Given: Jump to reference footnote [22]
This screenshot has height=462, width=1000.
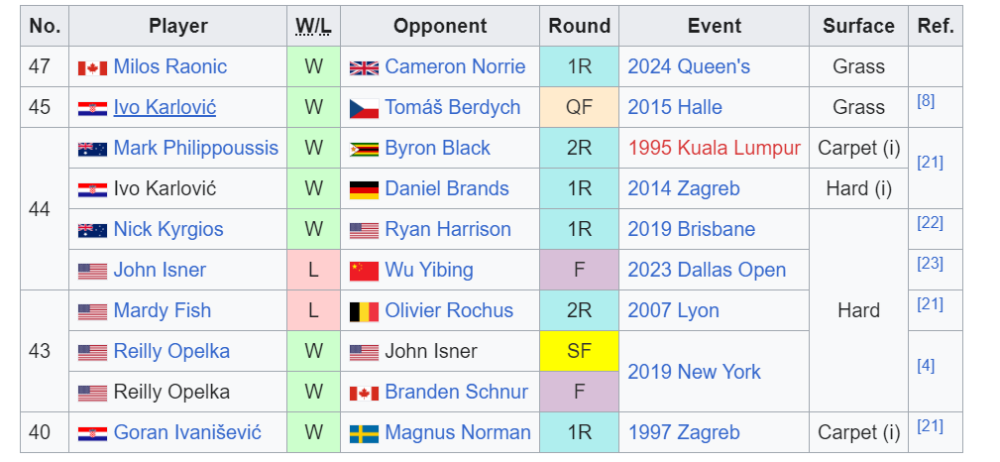Looking at the screenshot, I should pyautogui.click(x=930, y=223).
